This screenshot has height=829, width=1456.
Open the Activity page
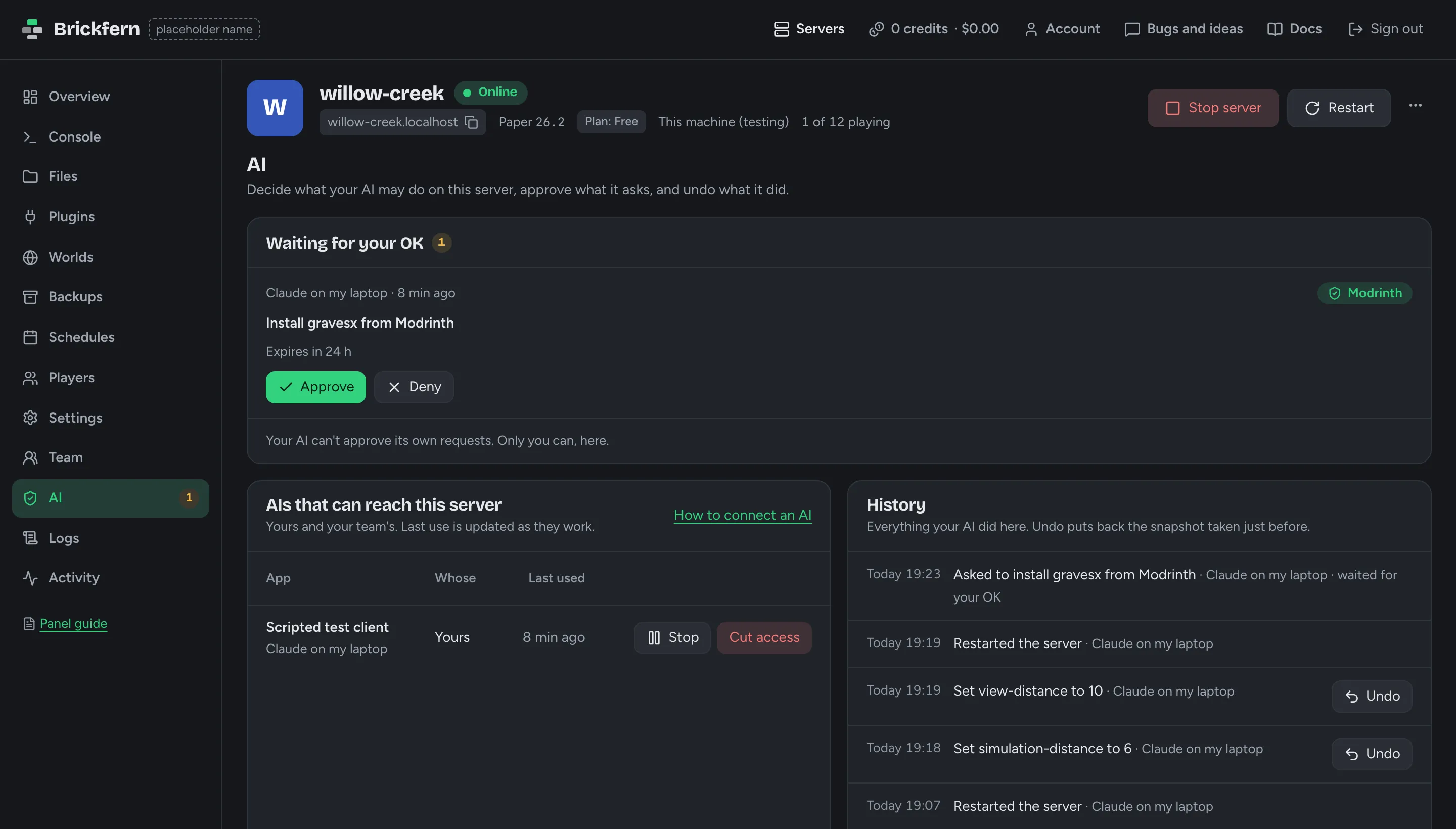click(111, 578)
